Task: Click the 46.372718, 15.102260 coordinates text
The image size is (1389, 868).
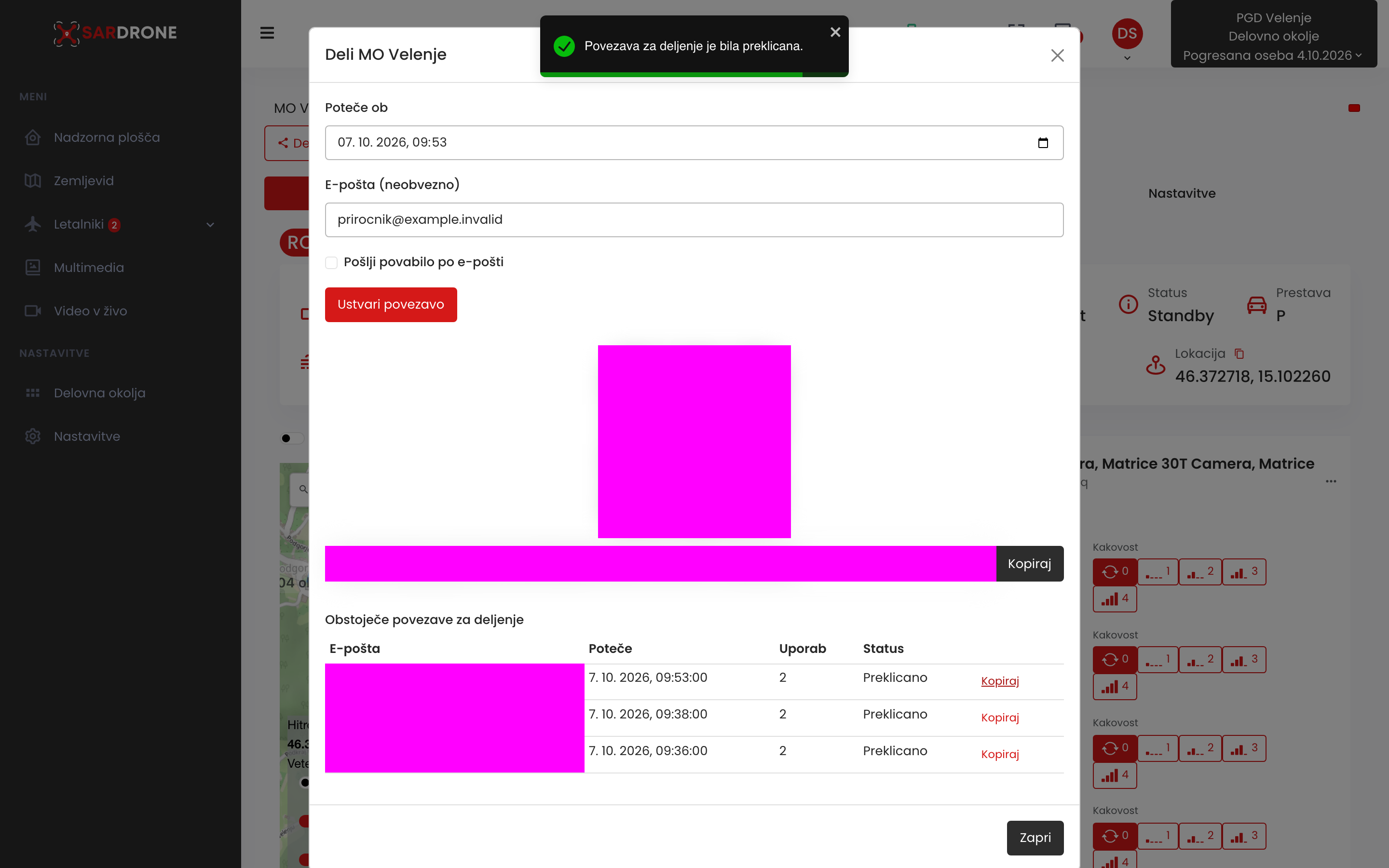Action: coord(1253,377)
